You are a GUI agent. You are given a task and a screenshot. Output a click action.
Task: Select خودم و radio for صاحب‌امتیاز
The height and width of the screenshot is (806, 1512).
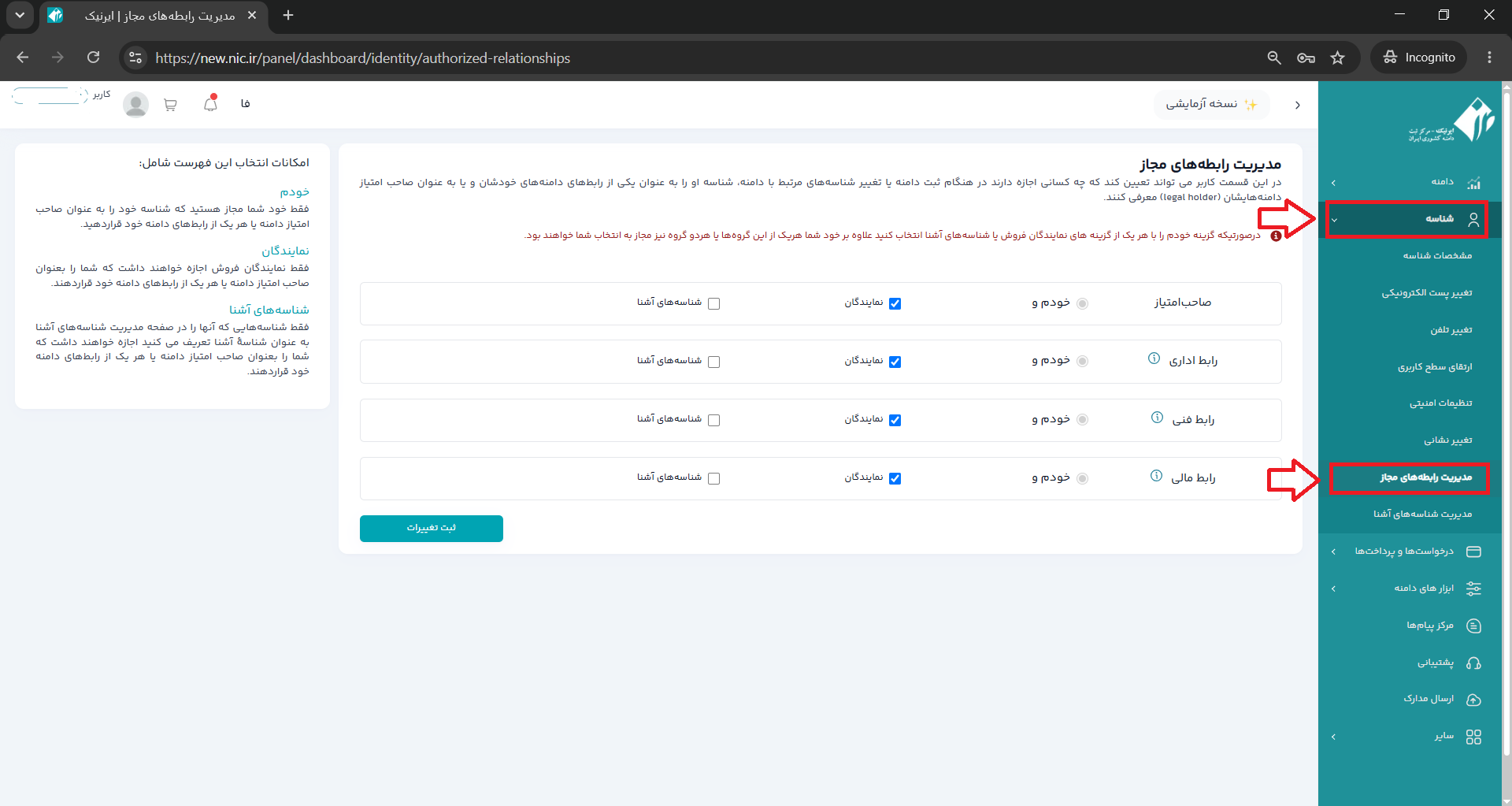pos(1082,303)
